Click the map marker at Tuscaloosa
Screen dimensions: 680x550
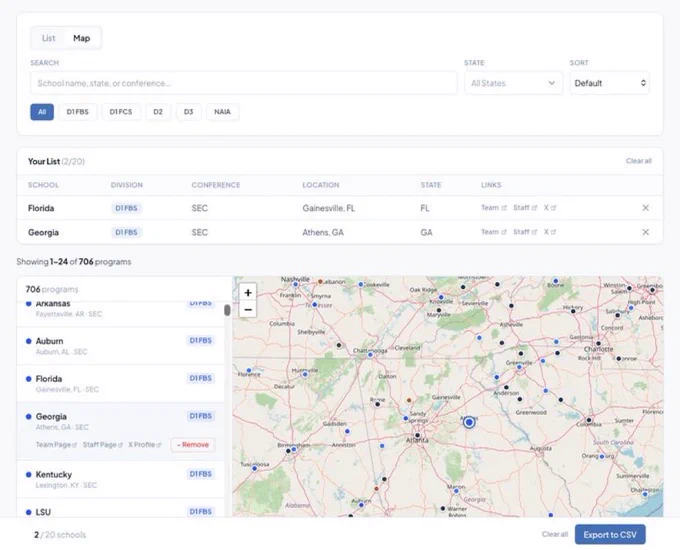point(255,468)
